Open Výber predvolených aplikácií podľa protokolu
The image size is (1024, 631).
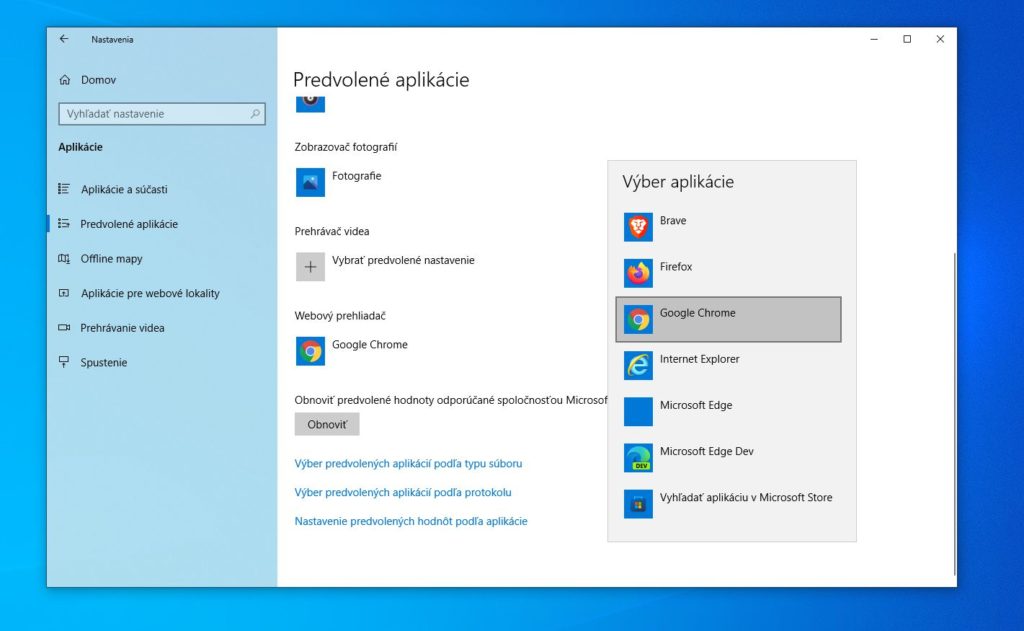[x=403, y=492]
